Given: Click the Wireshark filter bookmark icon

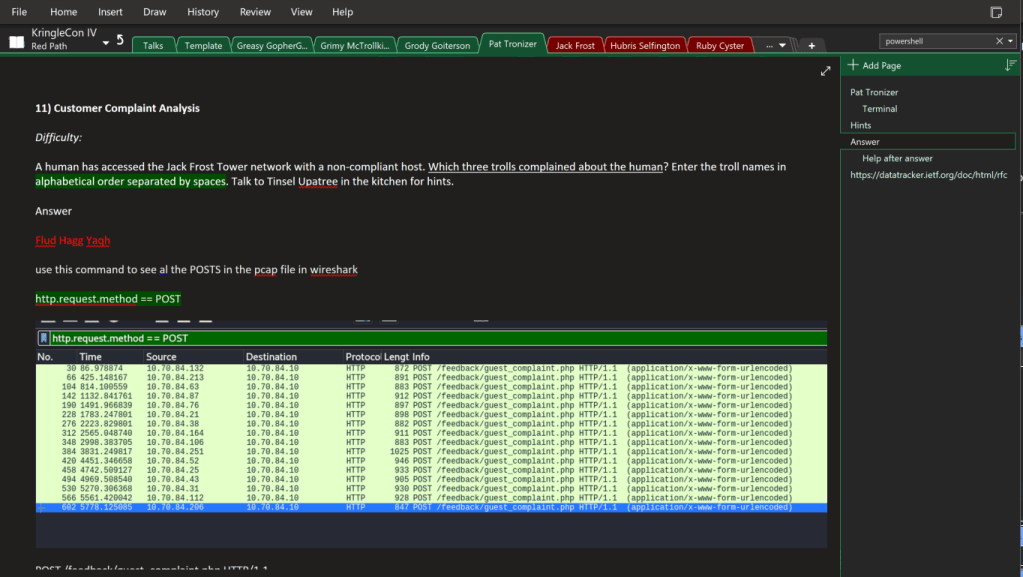Looking at the screenshot, I should pos(44,338).
